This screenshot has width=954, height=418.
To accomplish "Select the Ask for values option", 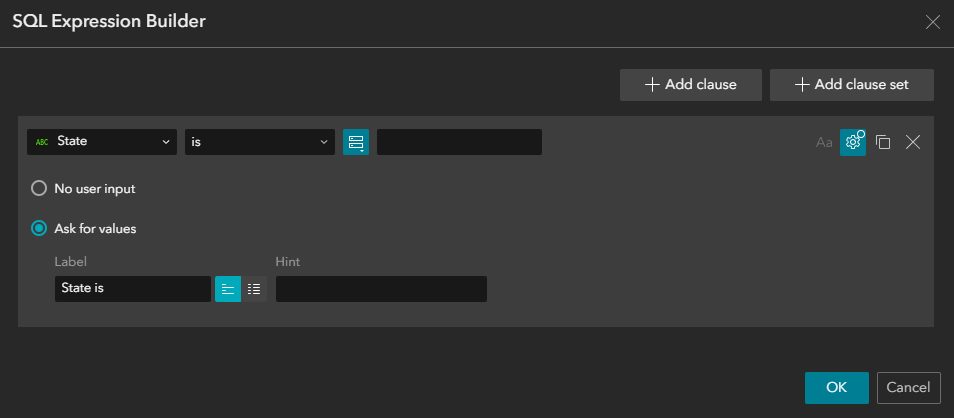I will (x=39, y=229).
